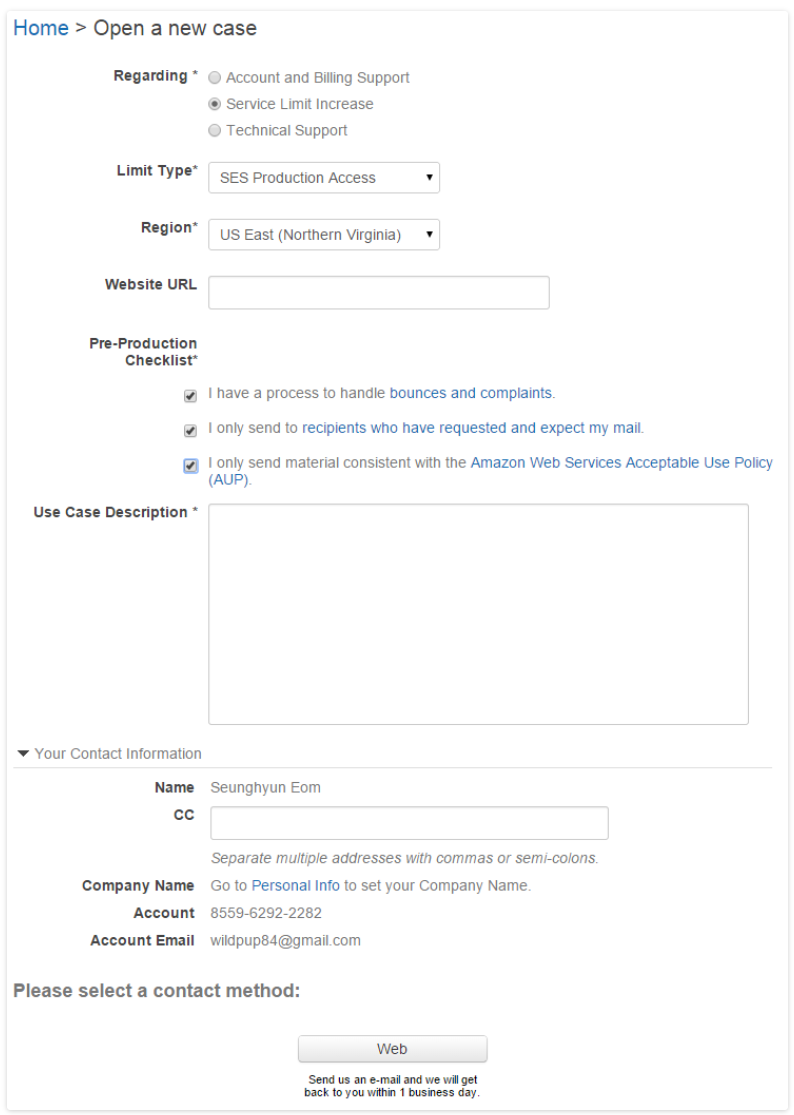Click the account number 8559-6292-2282
The width and height of the screenshot is (794, 1115).
266,912
